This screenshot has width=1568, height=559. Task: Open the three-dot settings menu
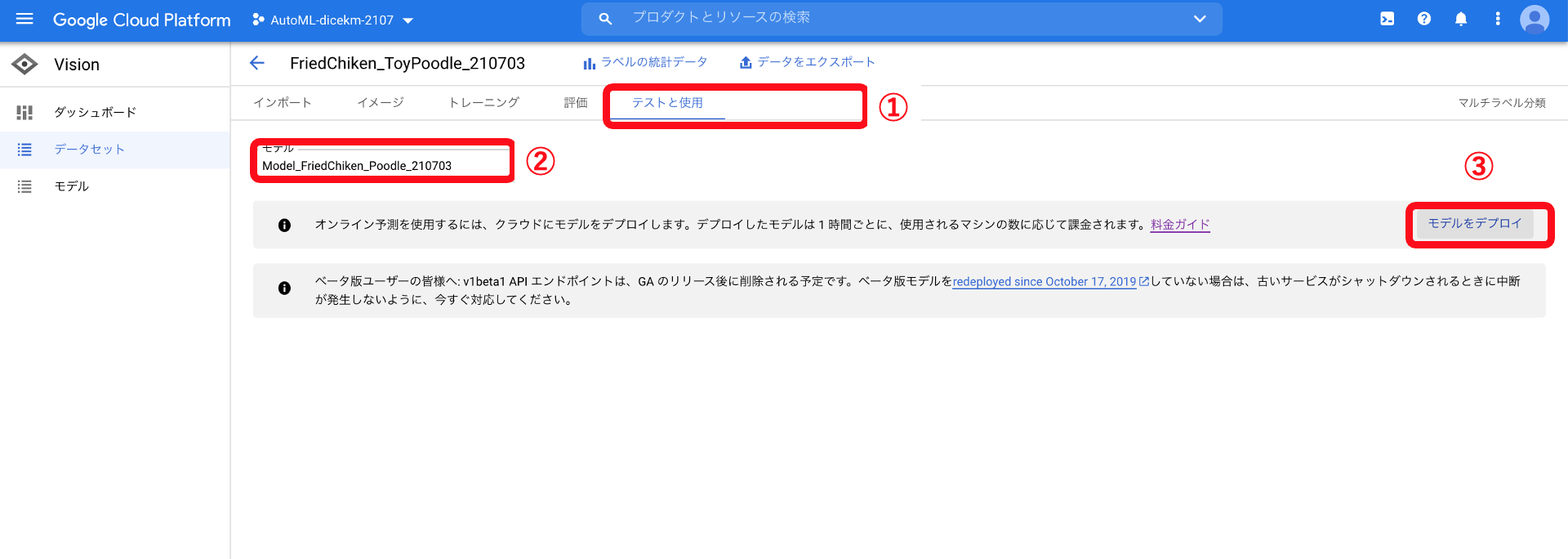coord(1497,19)
